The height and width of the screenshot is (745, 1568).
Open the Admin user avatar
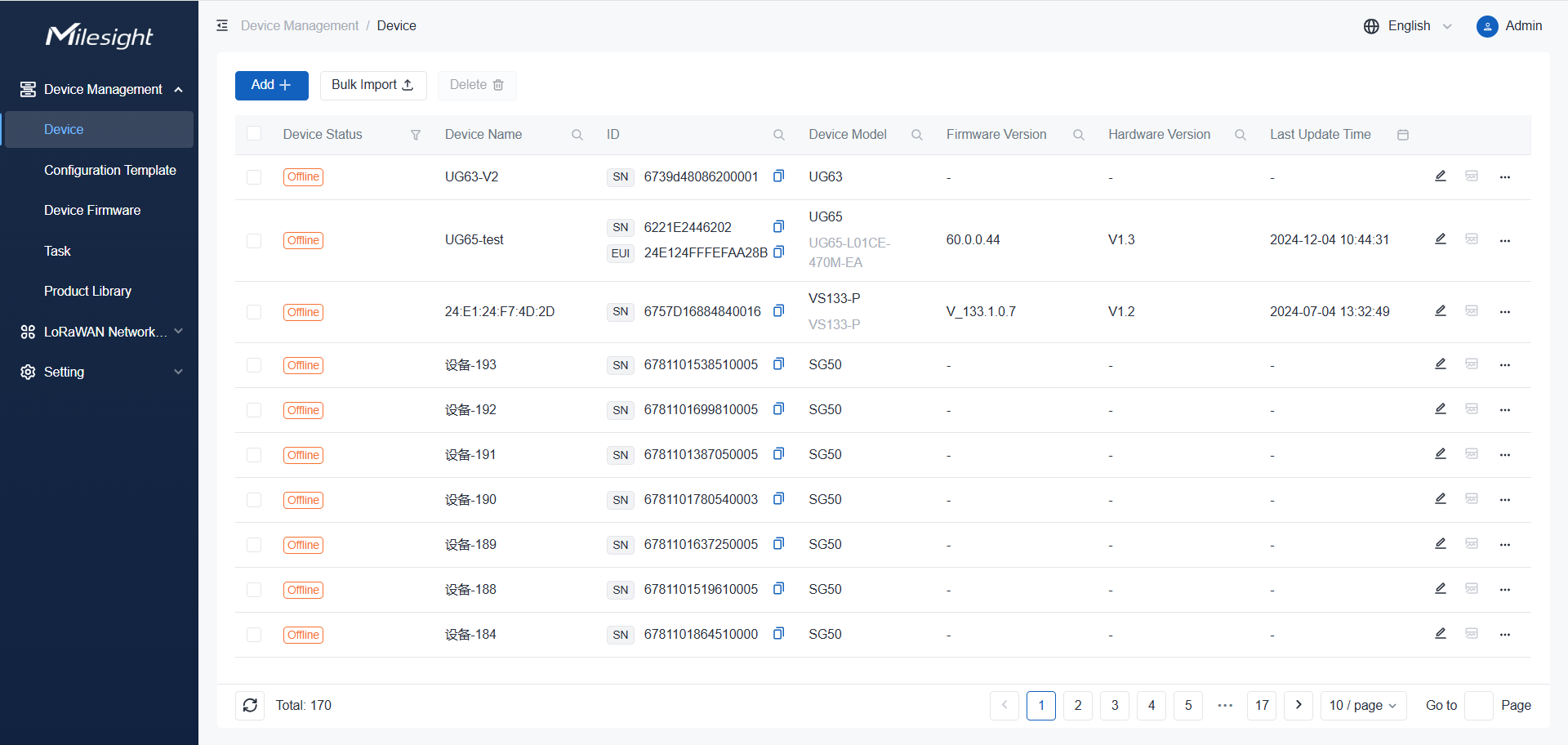tap(1487, 26)
